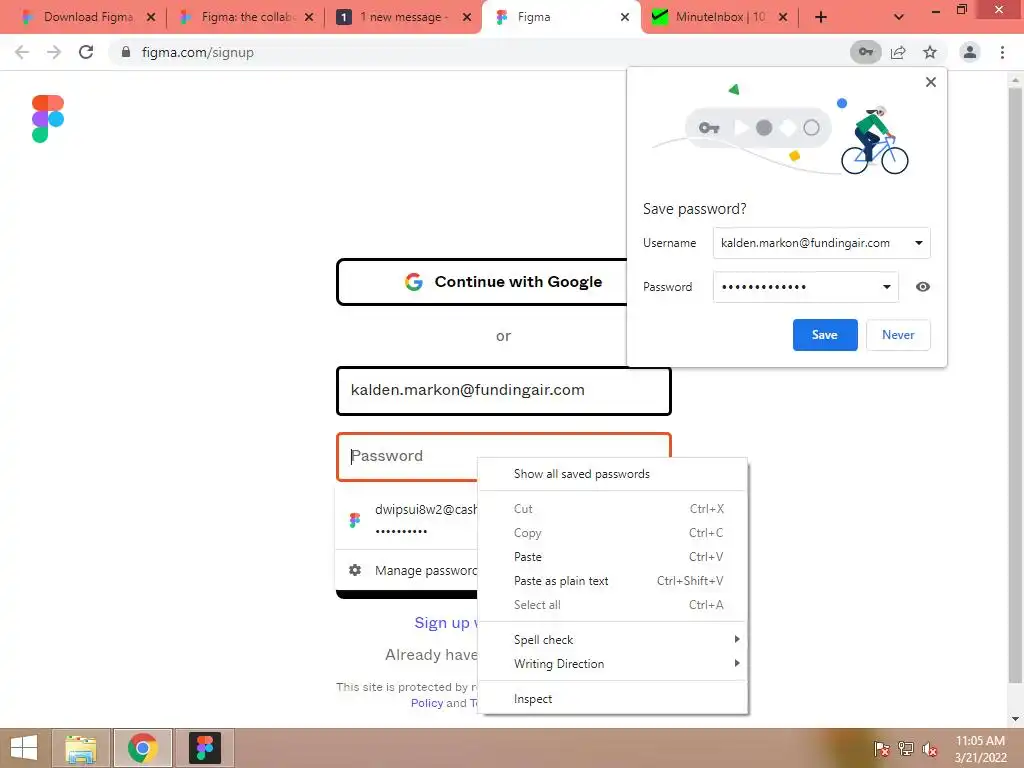Click the browser forward arrow

point(54,52)
